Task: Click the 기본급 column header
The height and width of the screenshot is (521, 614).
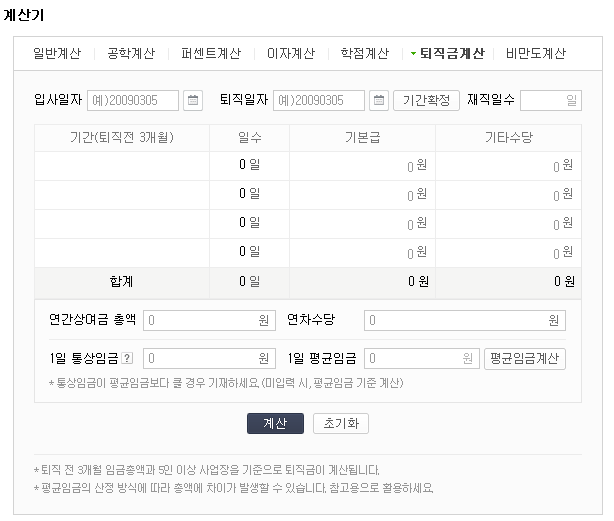Action: [362, 138]
